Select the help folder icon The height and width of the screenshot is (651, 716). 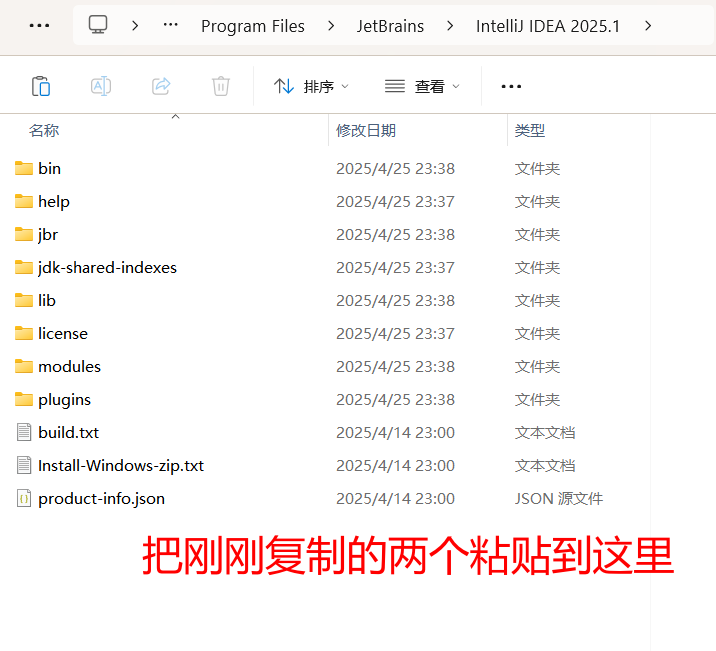click(24, 201)
